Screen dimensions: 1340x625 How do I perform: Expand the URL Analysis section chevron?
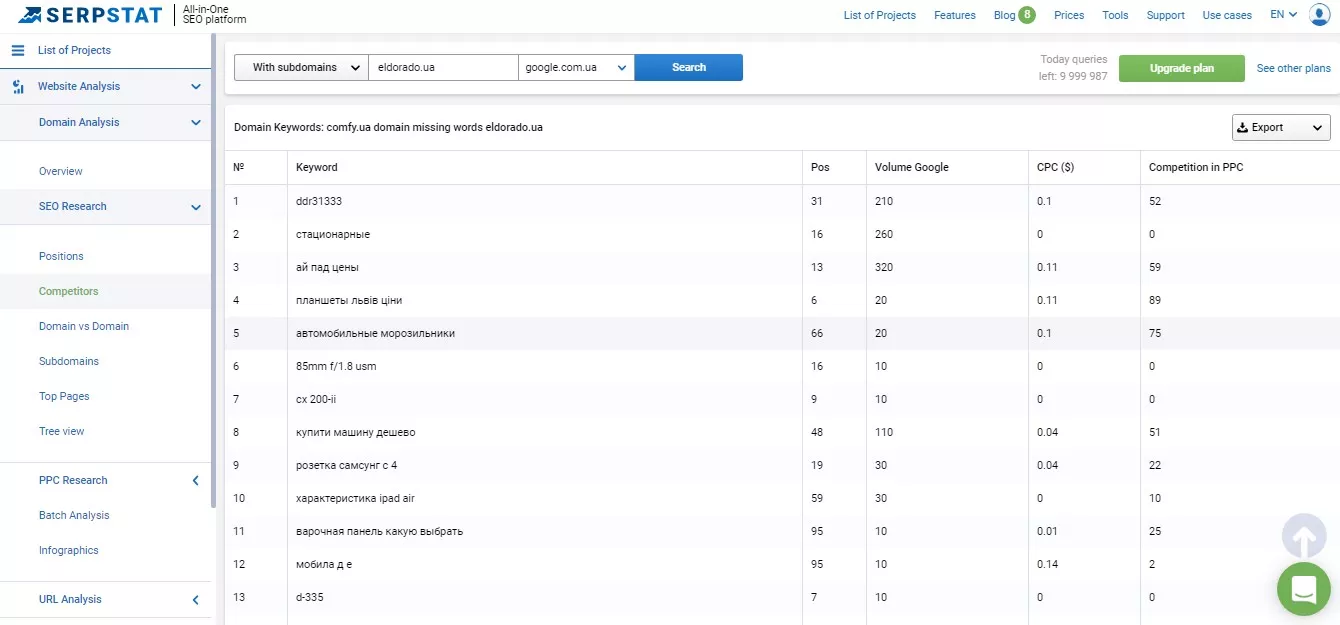click(x=196, y=600)
